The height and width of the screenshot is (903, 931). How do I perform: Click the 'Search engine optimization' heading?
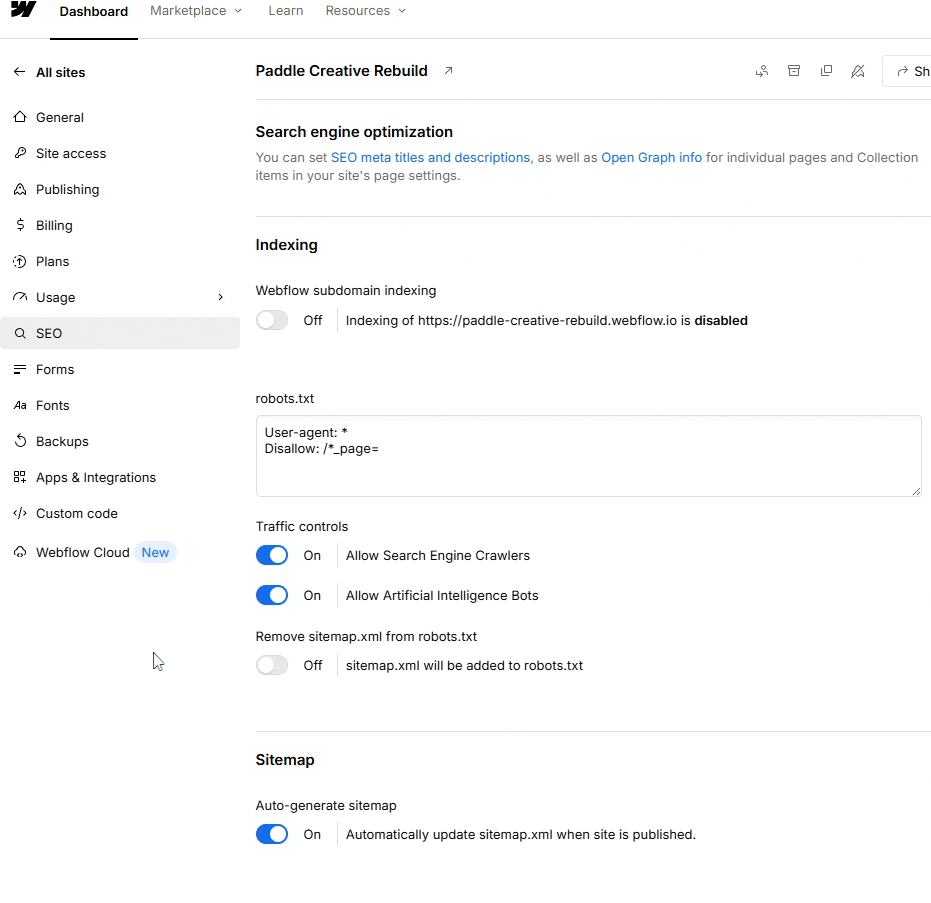tap(354, 132)
